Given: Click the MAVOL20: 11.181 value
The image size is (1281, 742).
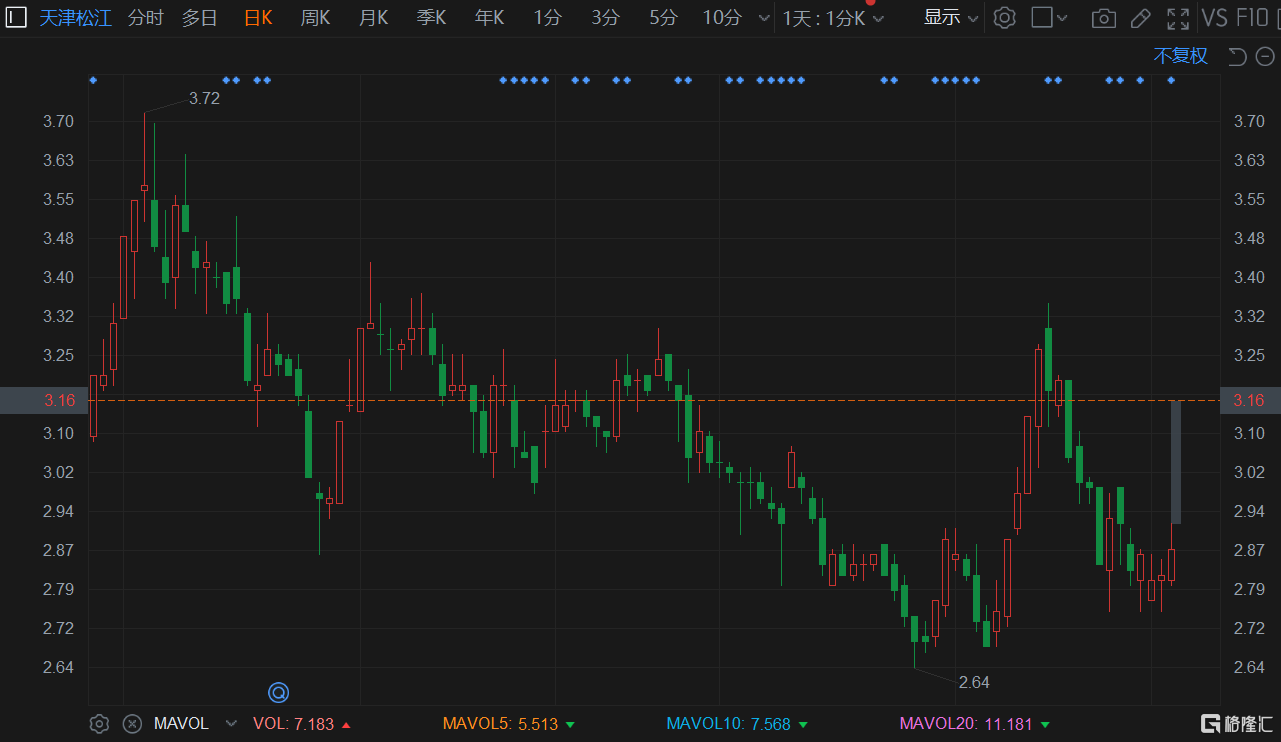Looking at the screenshot, I should [975, 723].
